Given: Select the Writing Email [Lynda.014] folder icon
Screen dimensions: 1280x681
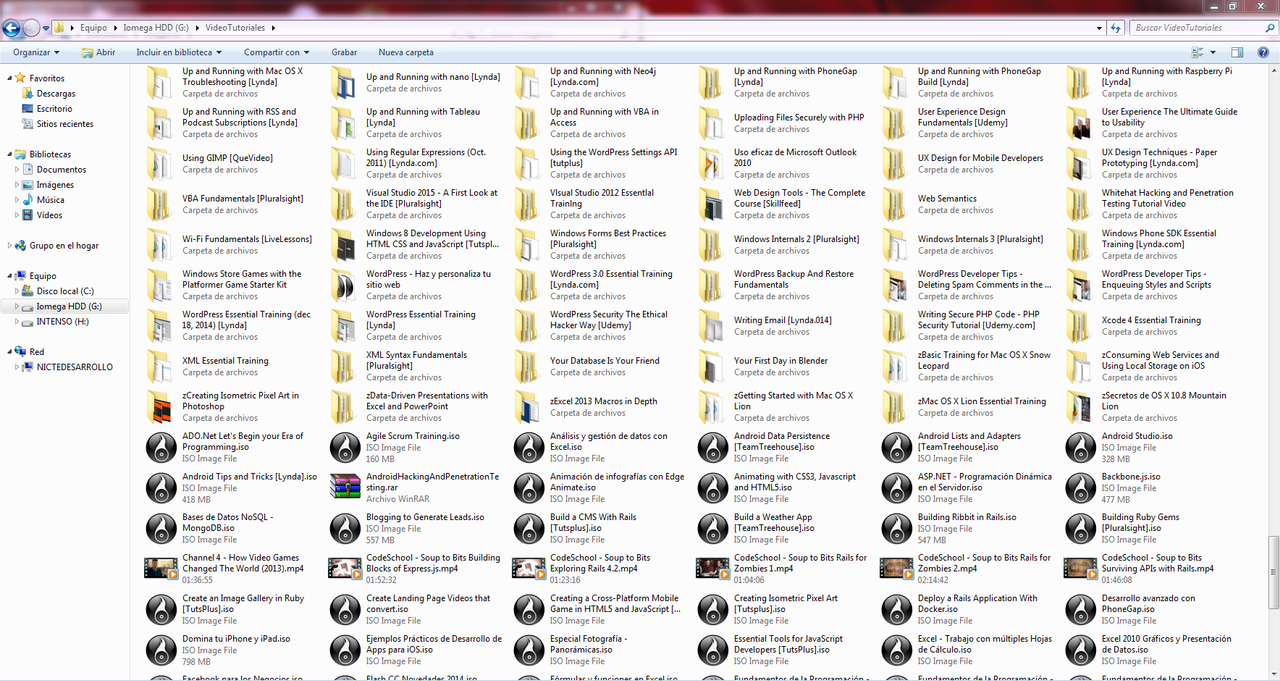Looking at the screenshot, I should pyautogui.click(x=711, y=325).
